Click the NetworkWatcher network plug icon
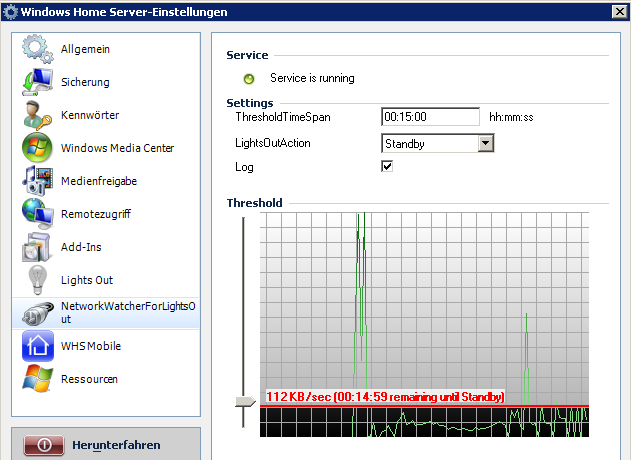This screenshot has height=460, width=631. pos(38,313)
